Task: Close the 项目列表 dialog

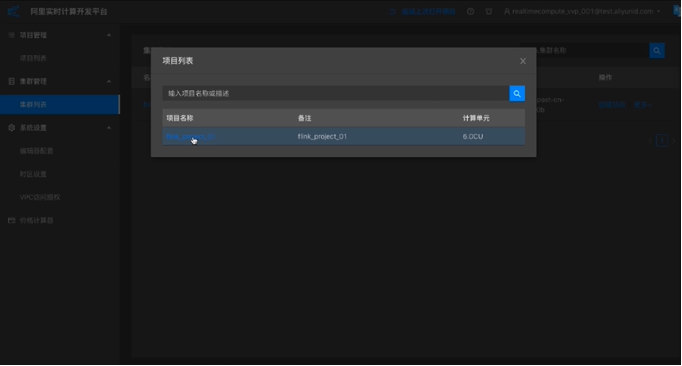Action: click(523, 61)
